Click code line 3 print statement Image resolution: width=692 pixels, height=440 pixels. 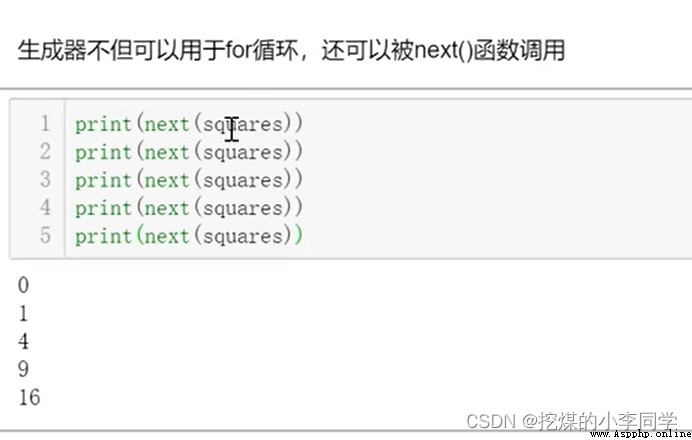(189, 180)
